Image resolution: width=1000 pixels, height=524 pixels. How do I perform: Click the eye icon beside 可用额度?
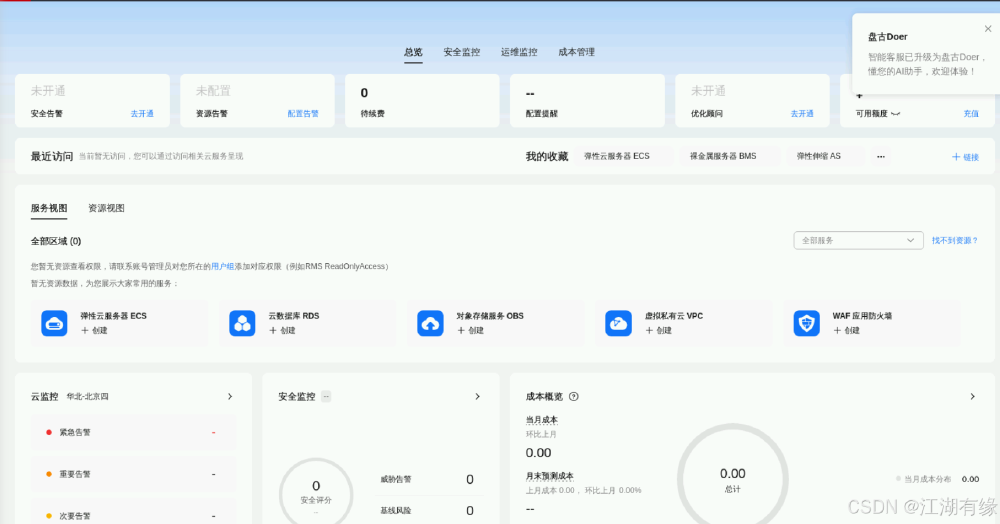pyautogui.click(x=895, y=113)
